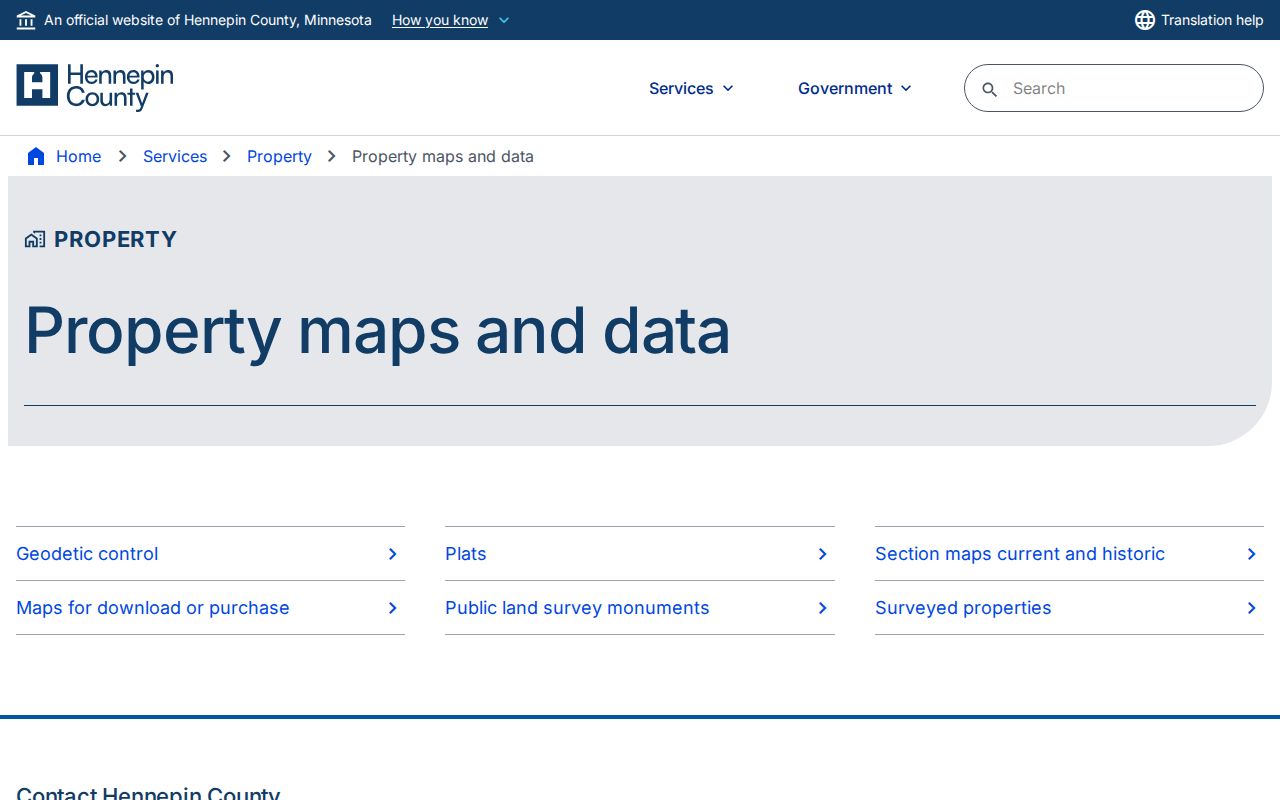Click the arrow beside Section maps current and historic
Screen dimensions: 1280x800
point(1252,554)
